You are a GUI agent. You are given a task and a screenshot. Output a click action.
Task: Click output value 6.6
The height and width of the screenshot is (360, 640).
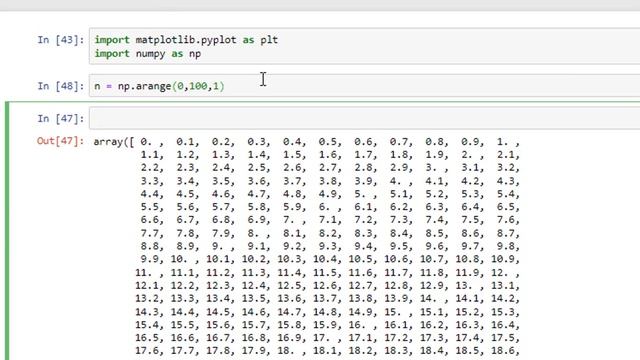pyautogui.click(x=150, y=220)
